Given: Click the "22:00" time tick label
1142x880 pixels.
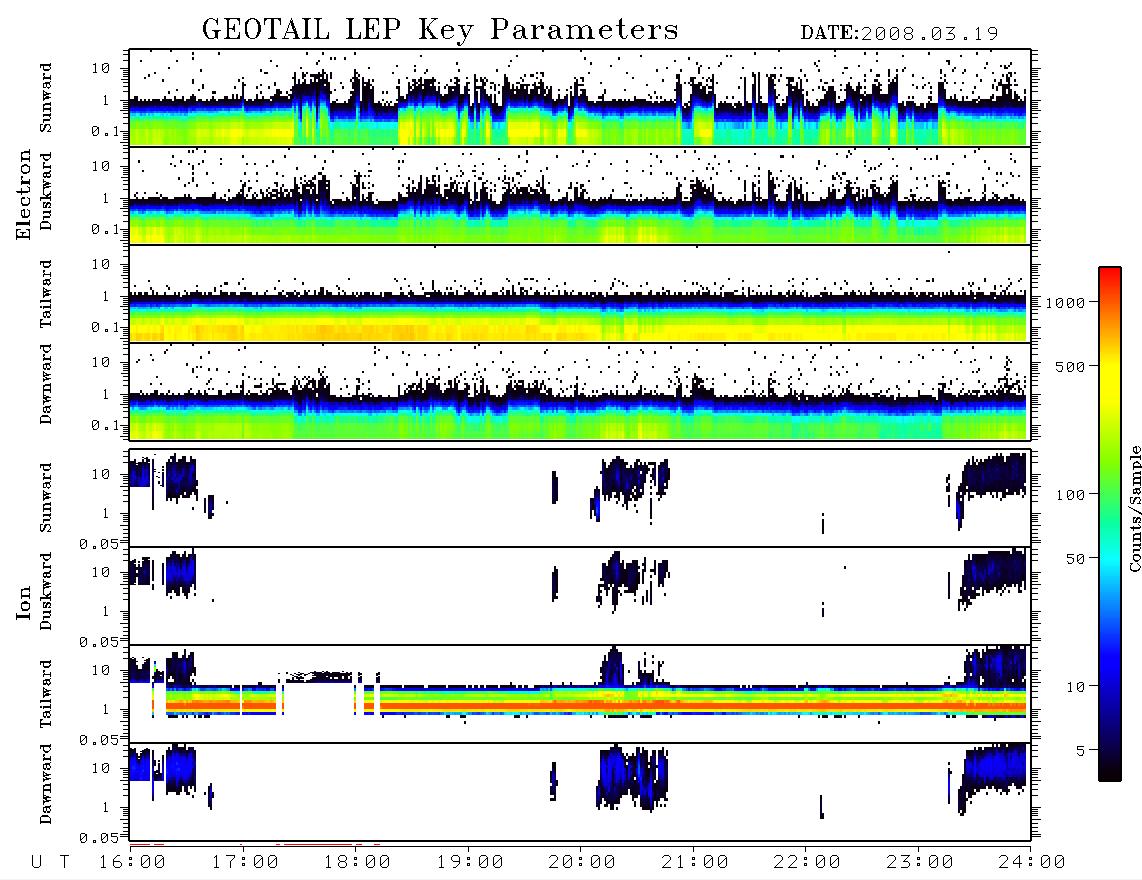Looking at the screenshot, I should [808, 862].
